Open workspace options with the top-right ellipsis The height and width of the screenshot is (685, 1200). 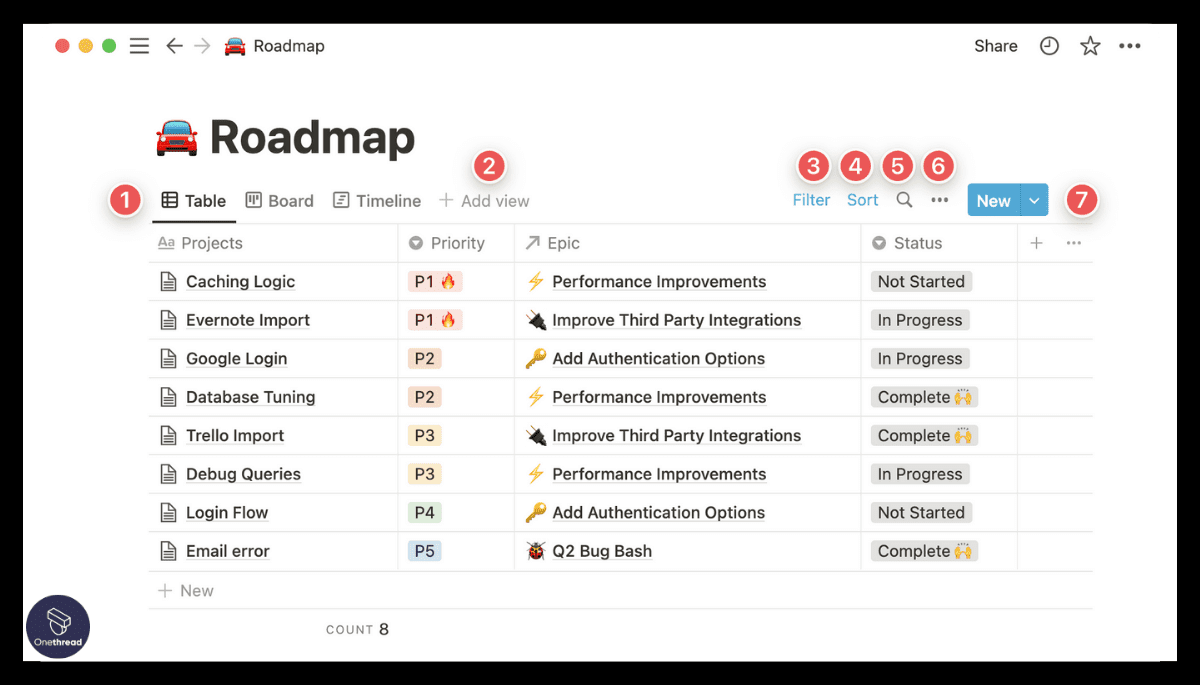tap(1131, 45)
